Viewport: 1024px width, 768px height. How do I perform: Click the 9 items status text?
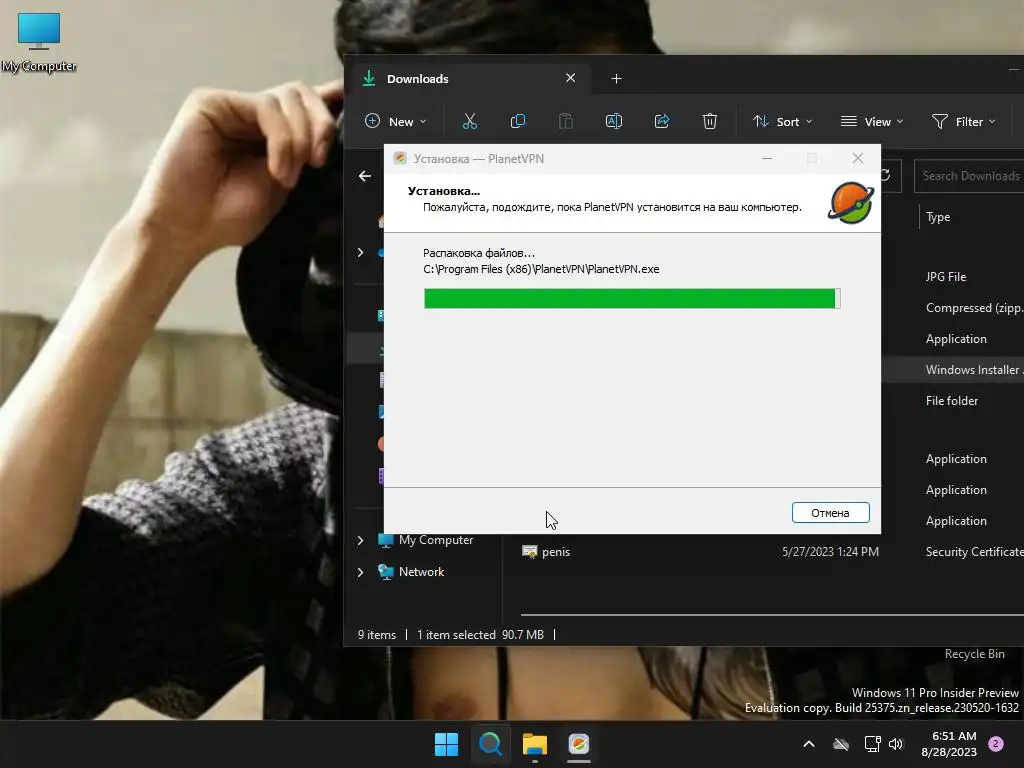[377, 635]
